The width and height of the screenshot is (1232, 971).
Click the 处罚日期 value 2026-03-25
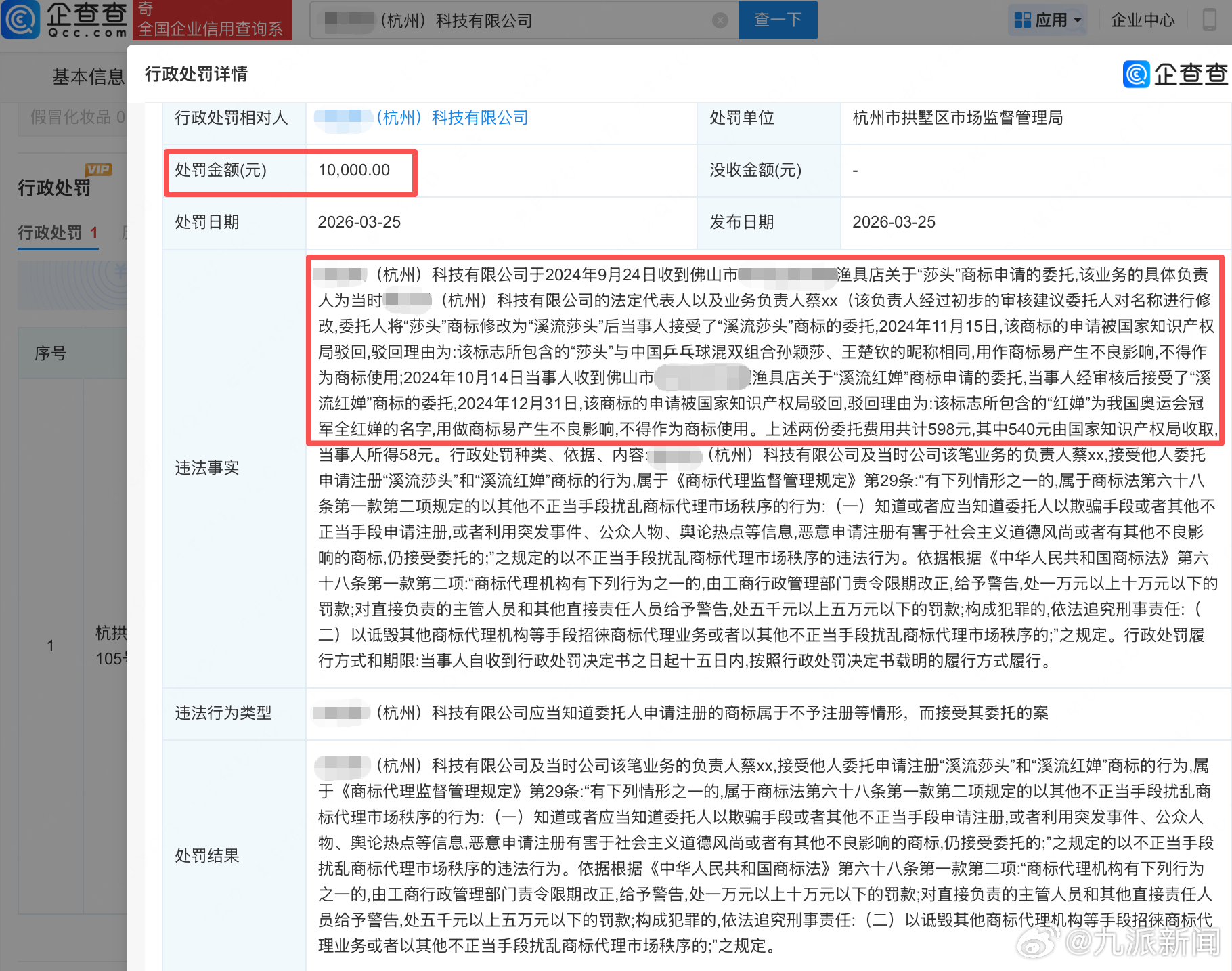[359, 222]
